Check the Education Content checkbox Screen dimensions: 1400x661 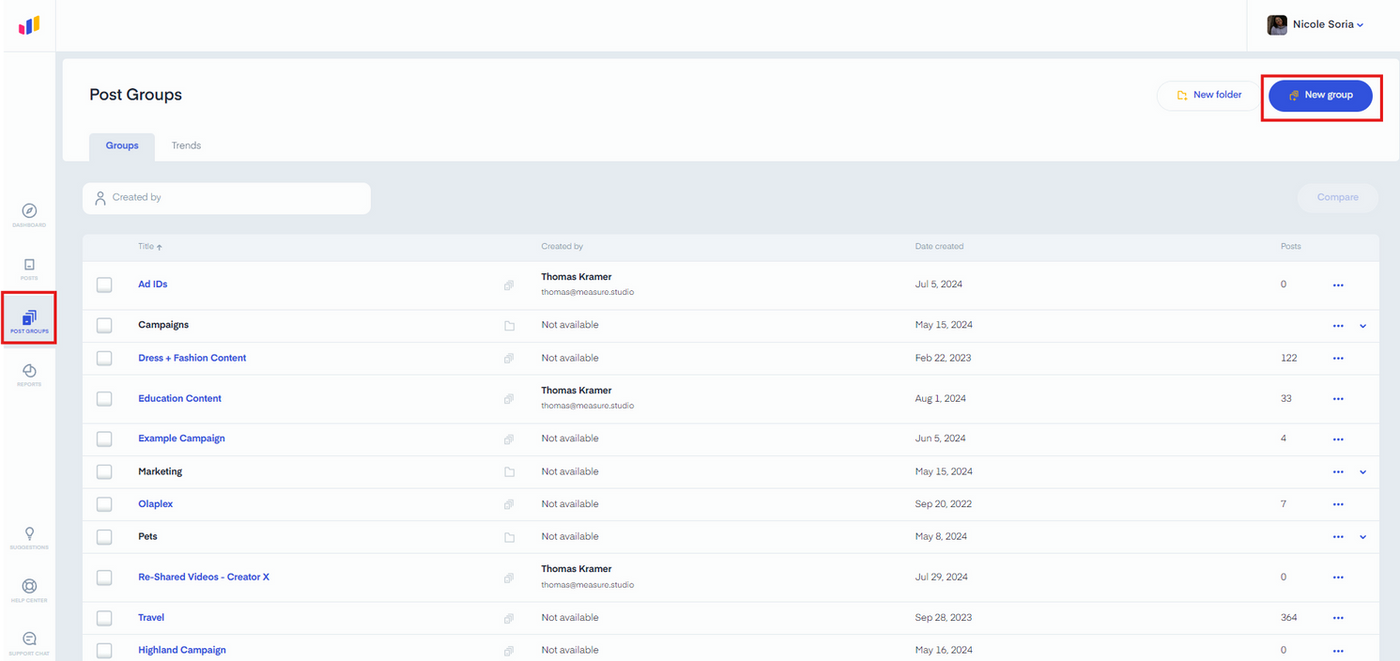click(x=104, y=398)
